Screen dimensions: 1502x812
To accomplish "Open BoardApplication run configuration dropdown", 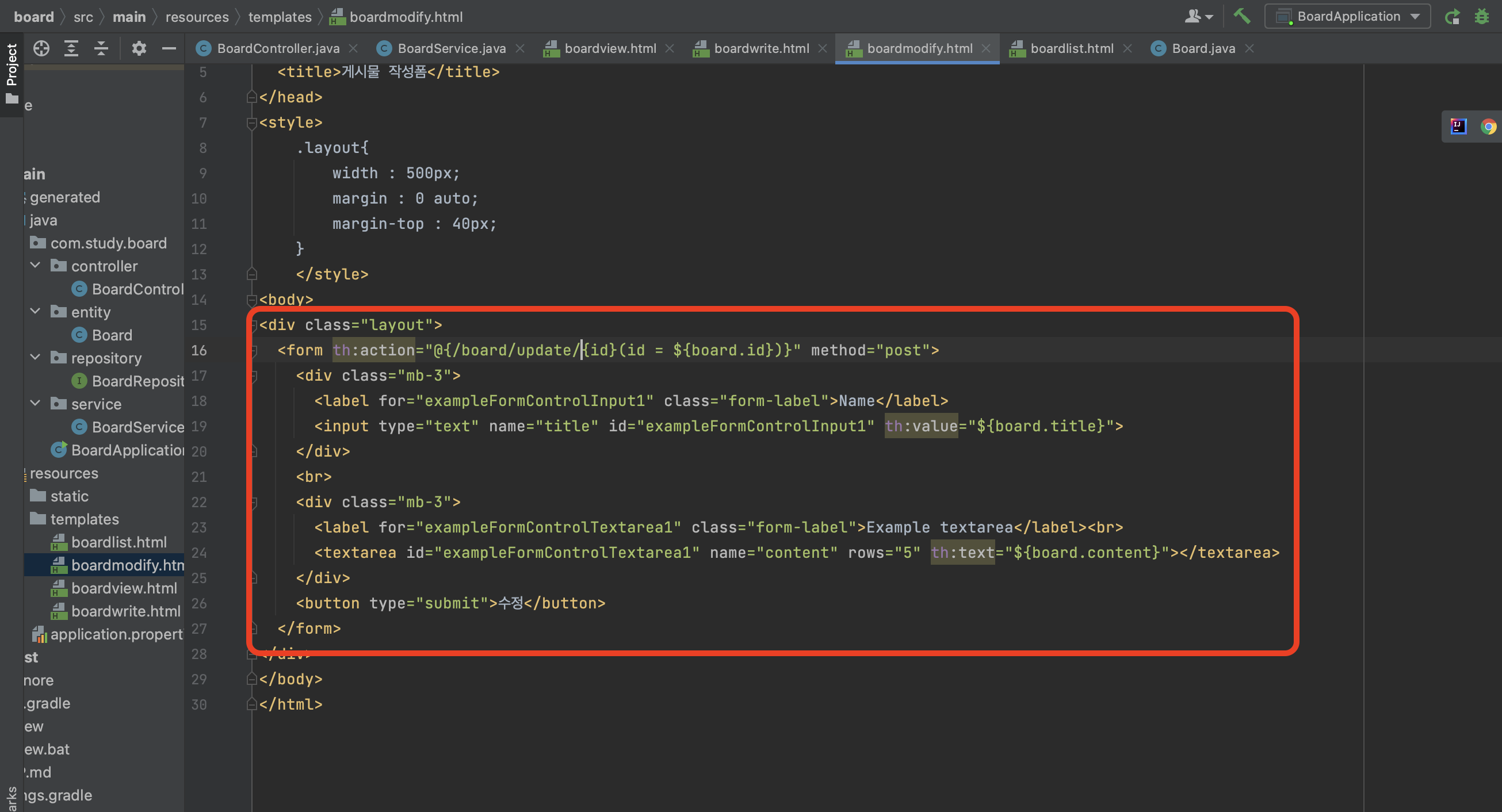I will pos(1347,16).
